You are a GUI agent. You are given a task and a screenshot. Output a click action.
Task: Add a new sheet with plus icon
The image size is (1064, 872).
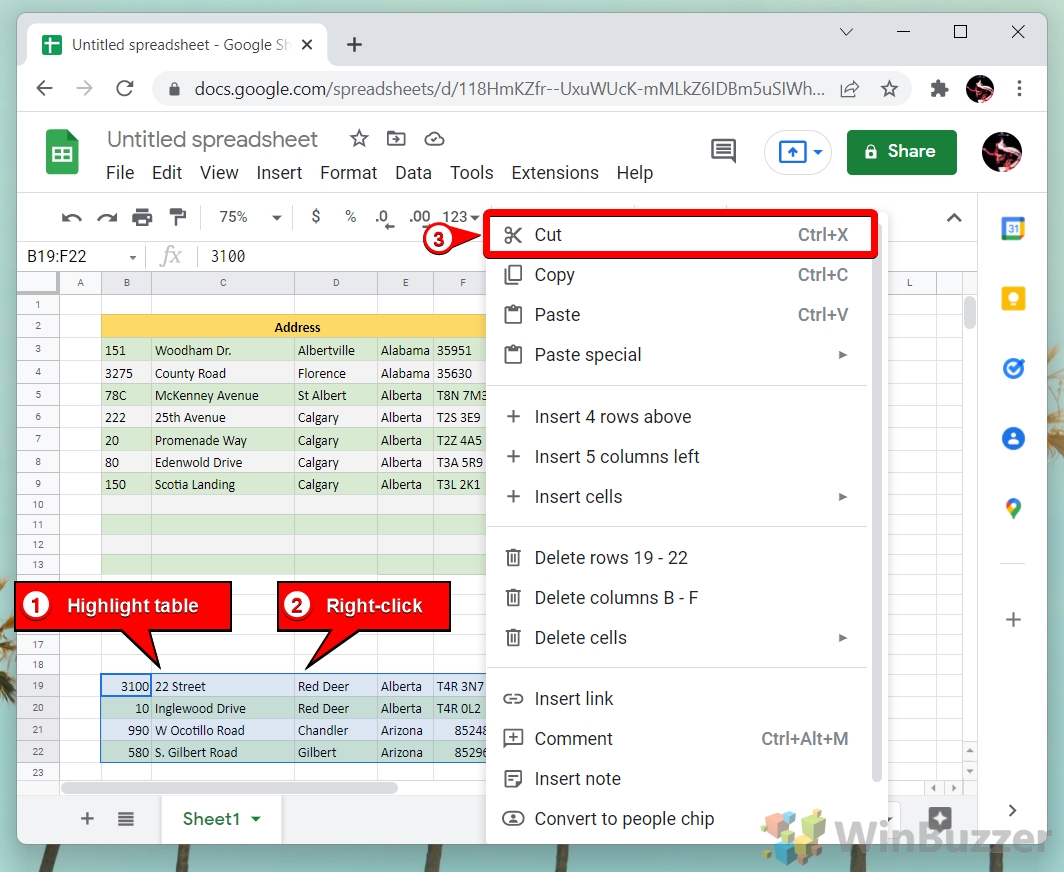pos(88,818)
